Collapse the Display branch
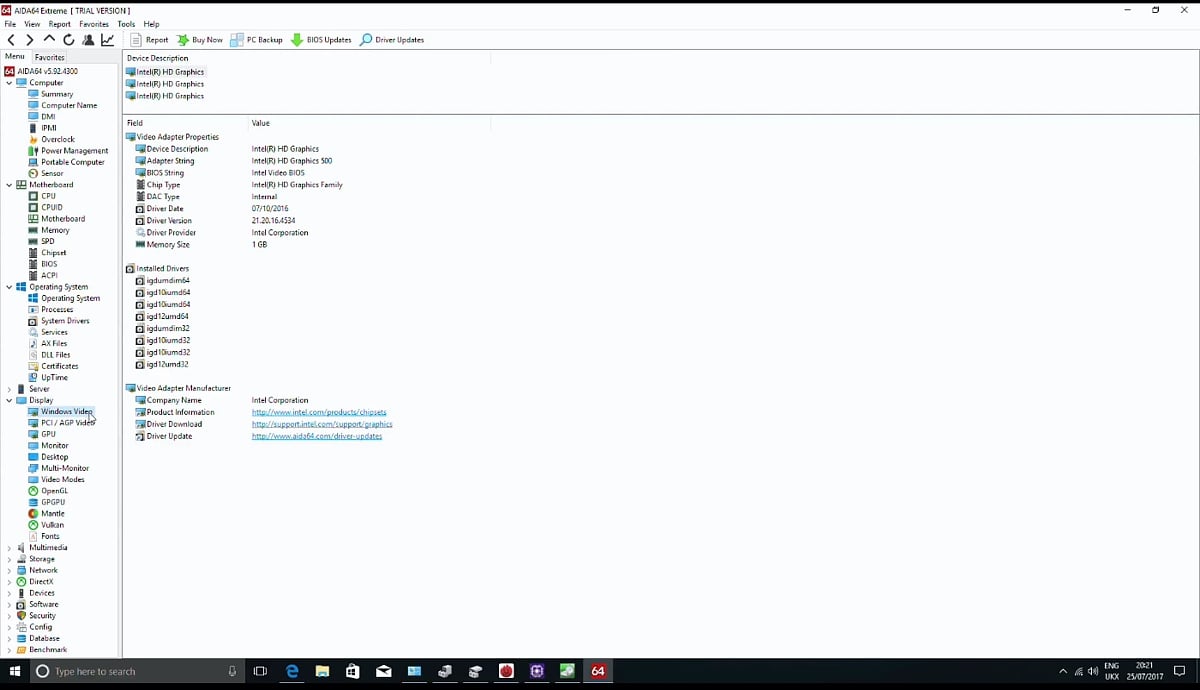This screenshot has height=690, width=1200. [x=10, y=399]
